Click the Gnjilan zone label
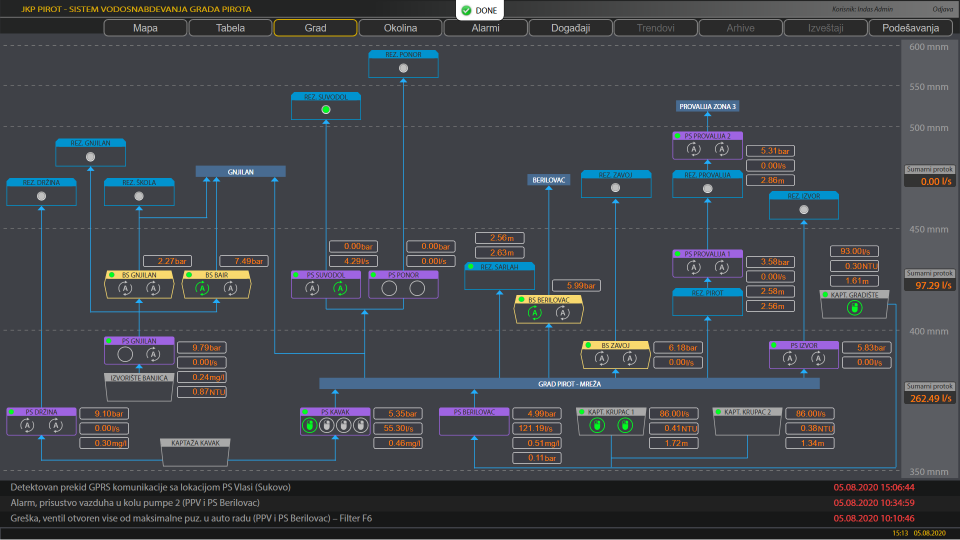Viewport: 960px width, 540px height. tap(240, 172)
